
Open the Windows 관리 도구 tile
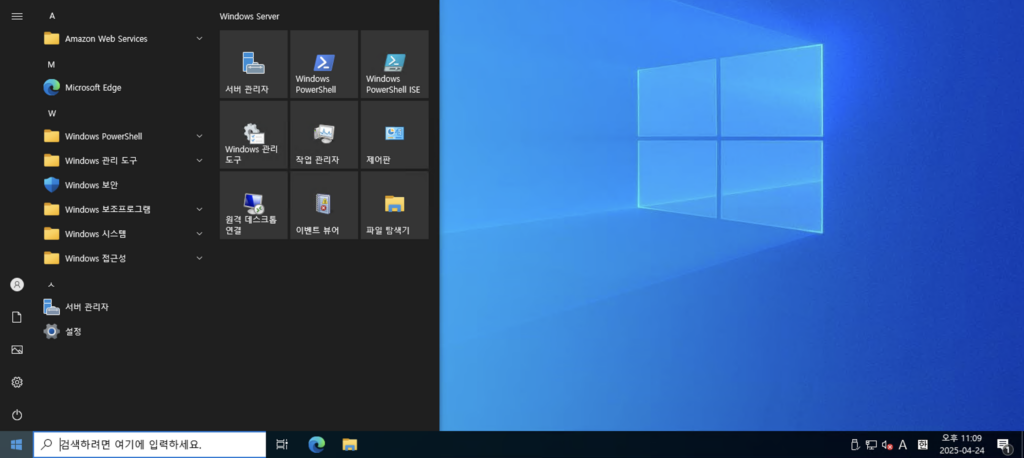(x=253, y=135)
